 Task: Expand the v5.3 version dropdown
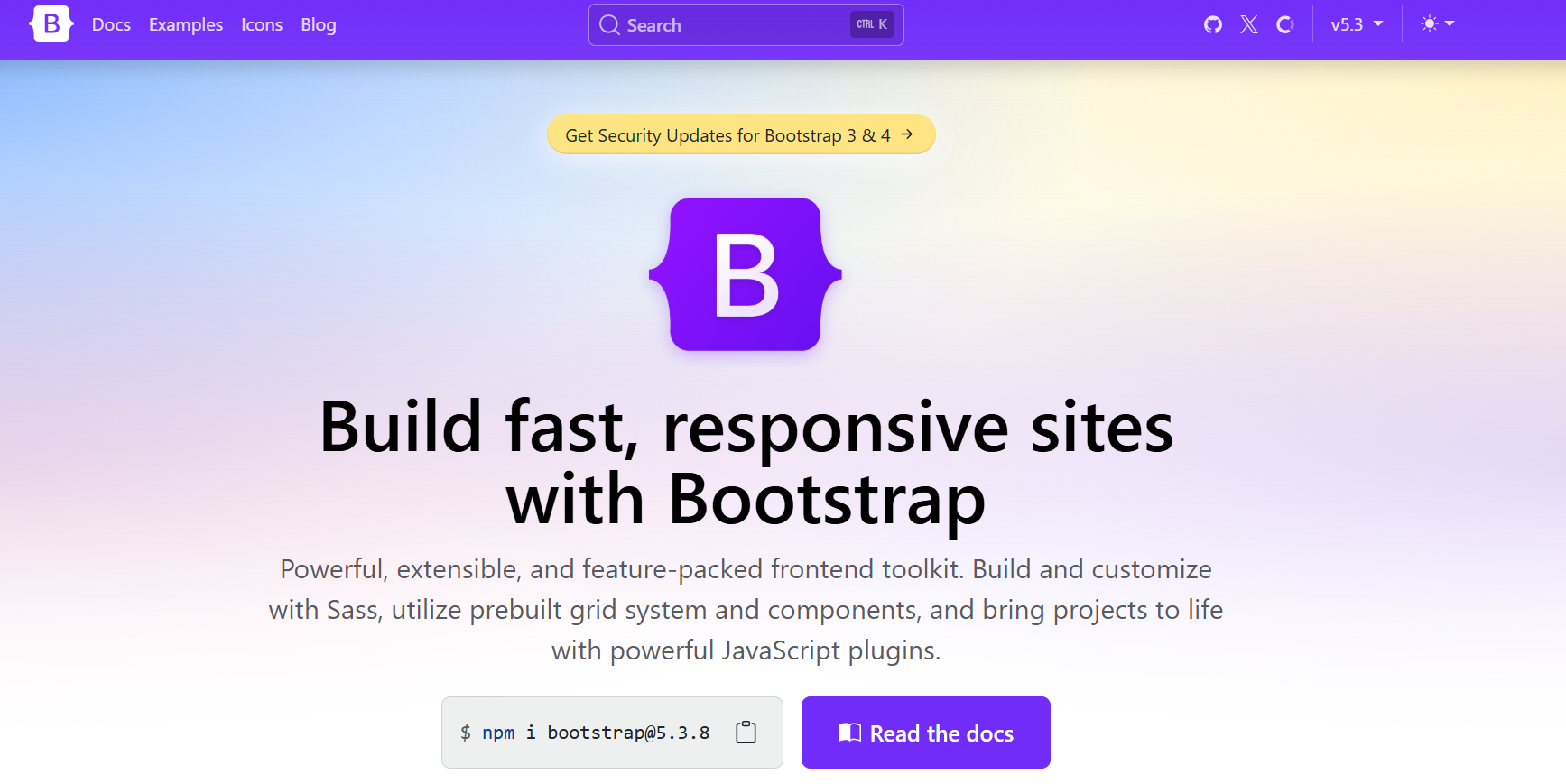pos(1357,24)
